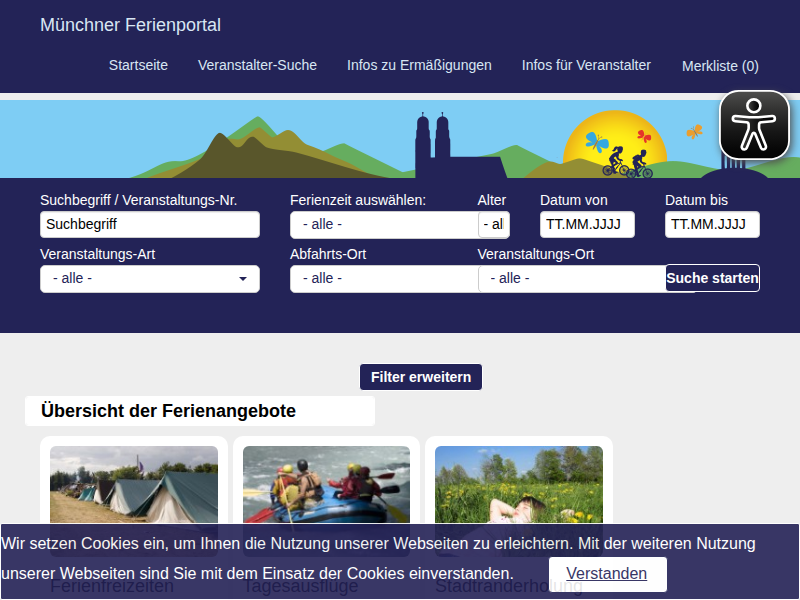The image size is (800, 600).
Task: Expand the Ferienzeit auswählen dropdown
Action: click(x=383, y=224)
